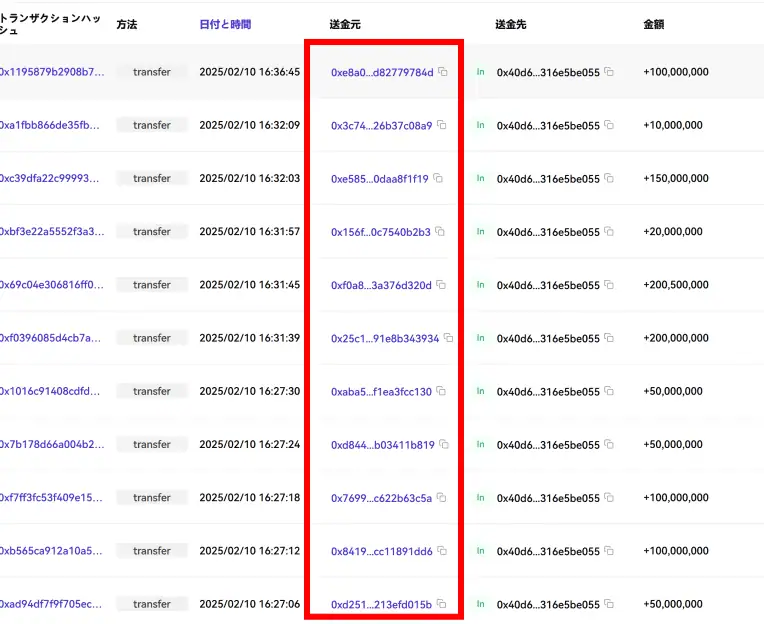Viewport: 764px width, 624px height.
Task: Click the 金額 column header
Action: point(653,24)
